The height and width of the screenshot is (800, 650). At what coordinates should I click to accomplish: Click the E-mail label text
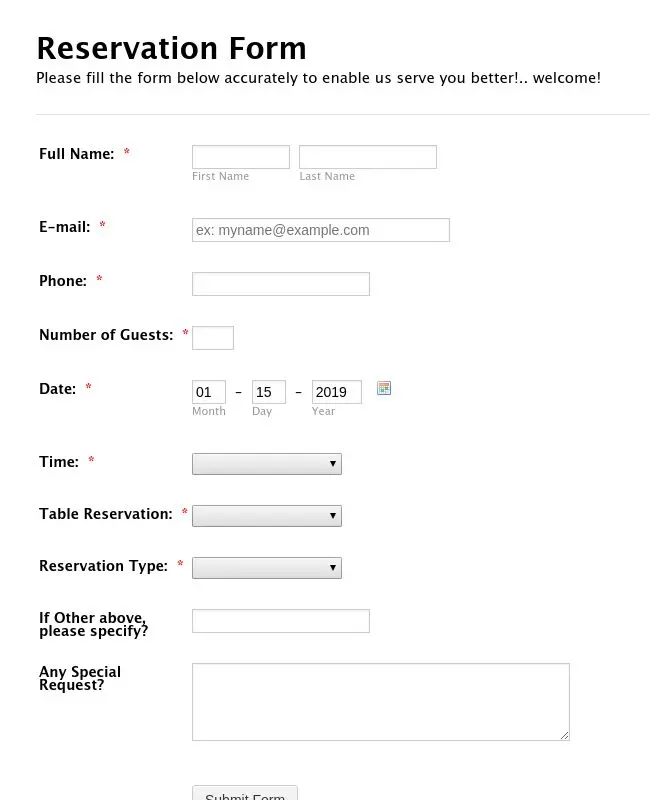pyautogui.click(x=65, y=227)
